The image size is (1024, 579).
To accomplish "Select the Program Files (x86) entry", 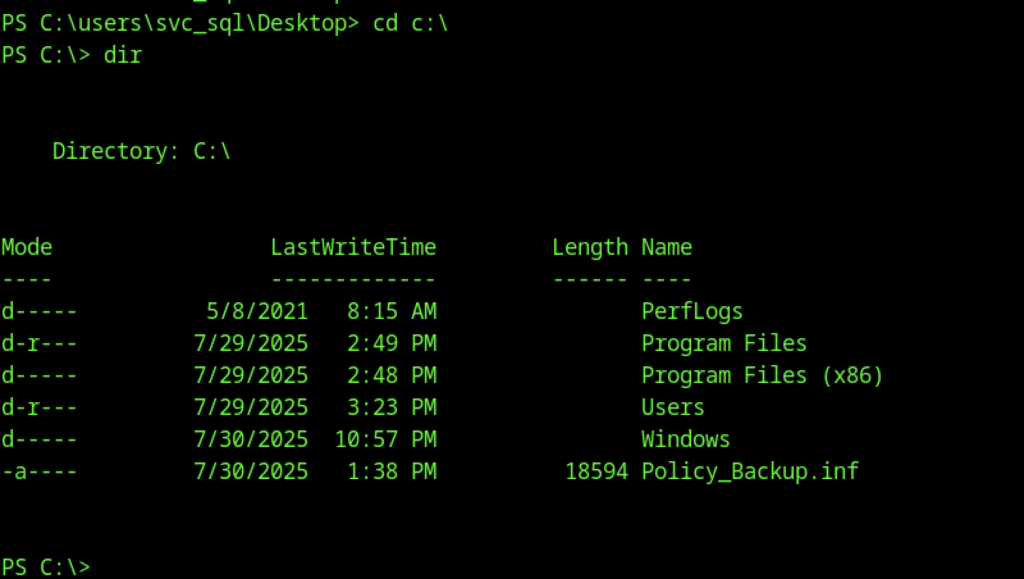I will point(762,376).
